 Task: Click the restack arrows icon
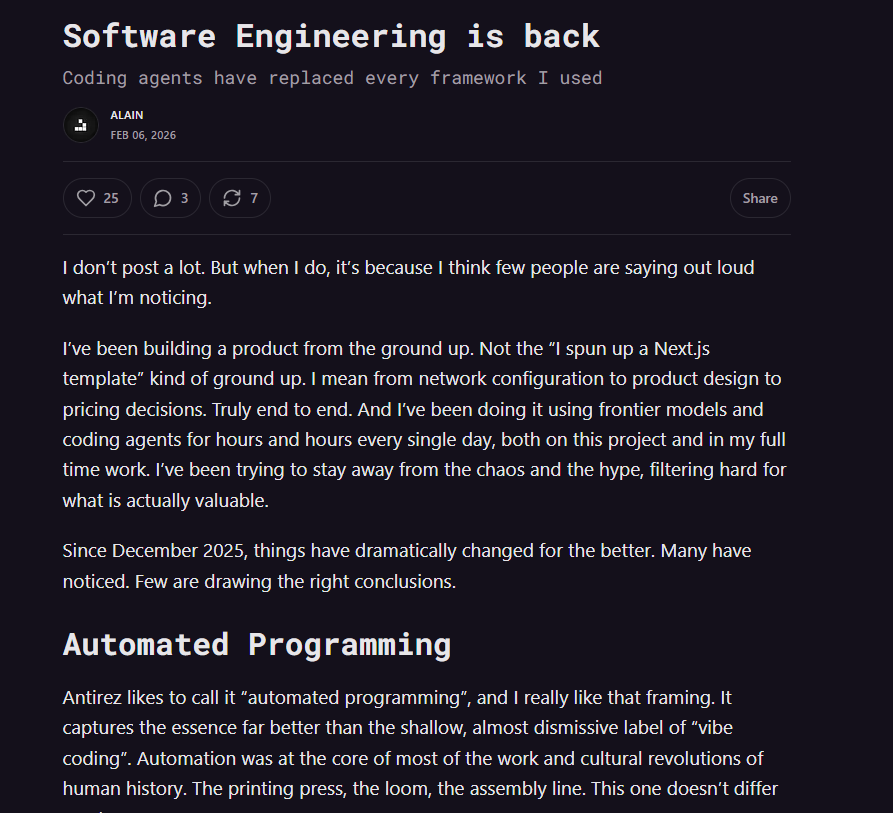tap(232, 198)
